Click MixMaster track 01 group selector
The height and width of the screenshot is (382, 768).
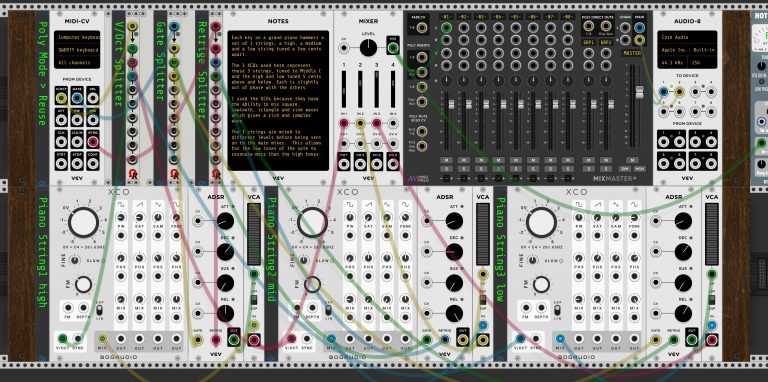point(446,178)
